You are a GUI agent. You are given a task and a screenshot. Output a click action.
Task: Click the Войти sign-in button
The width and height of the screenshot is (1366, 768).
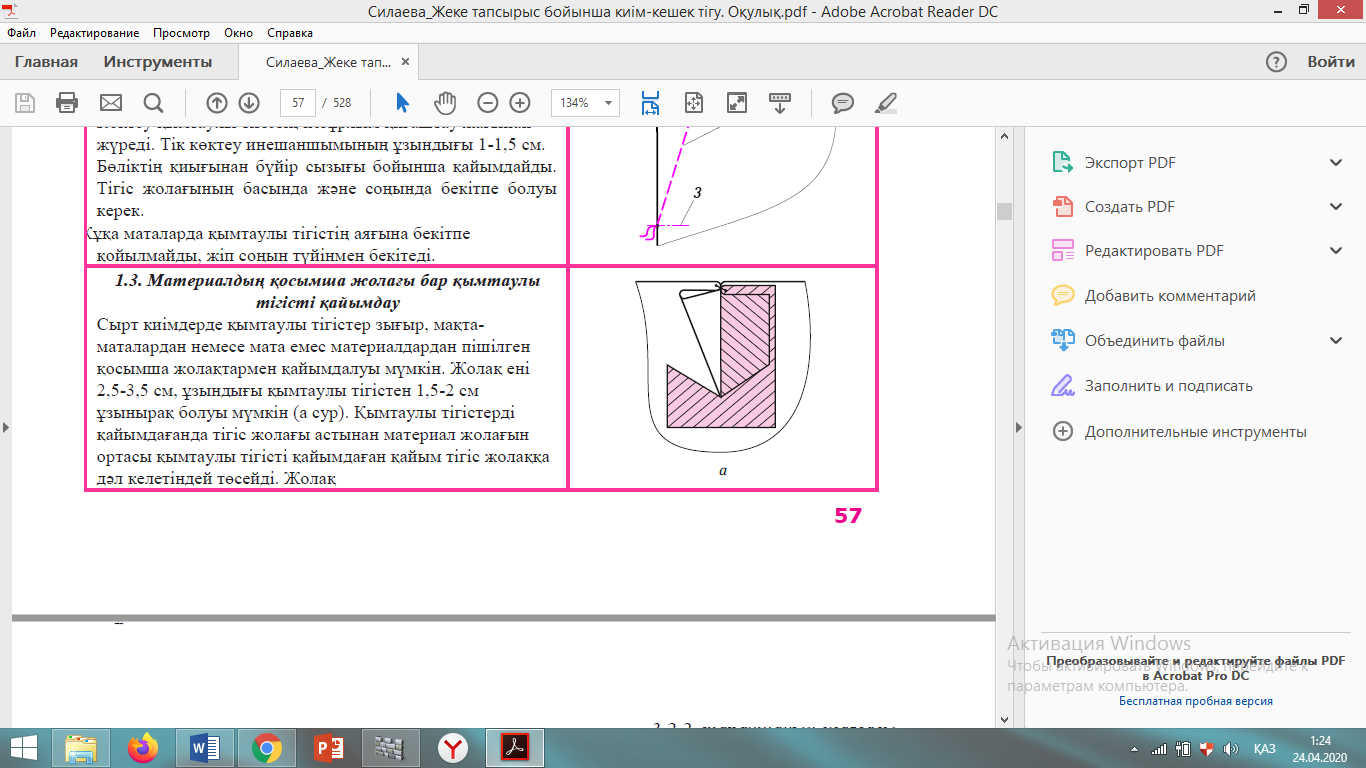tap(1331, 62)
